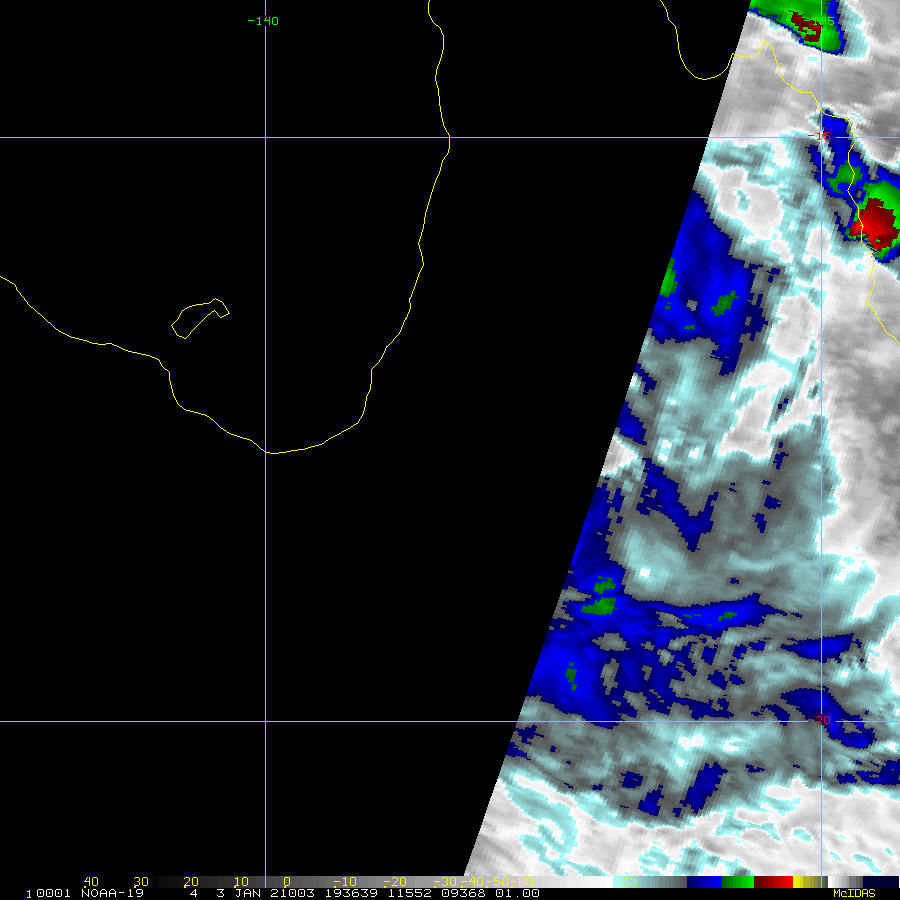This screenshot has width=900, height=900.
Task: Click the (C) unit label on scale
Action: coord(629,882)
